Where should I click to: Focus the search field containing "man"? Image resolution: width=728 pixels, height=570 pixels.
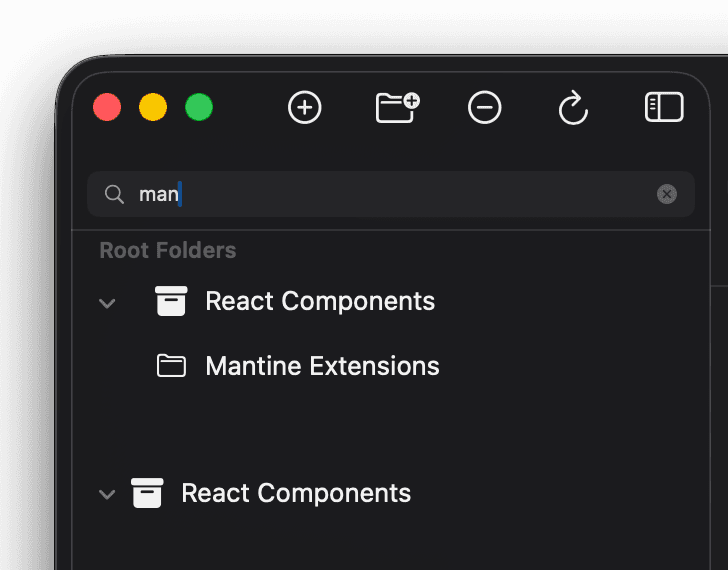[391, 194]
